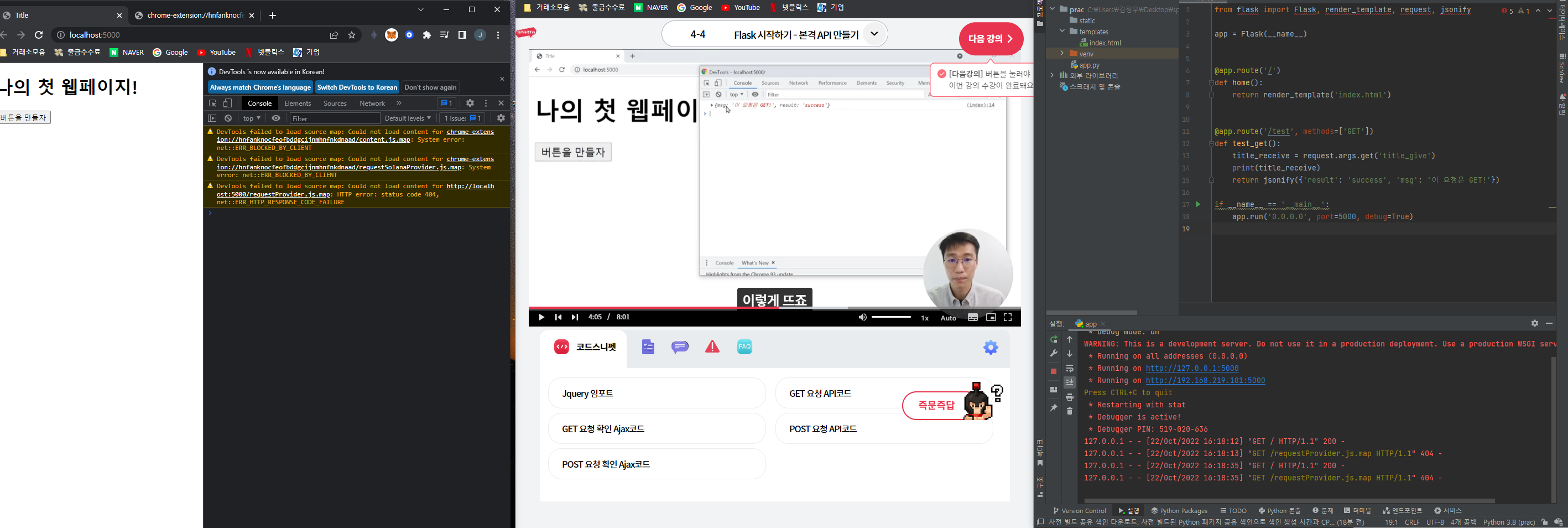Switch to Network tab in DevTools
1568x528 pixels.
pos(372,103)
